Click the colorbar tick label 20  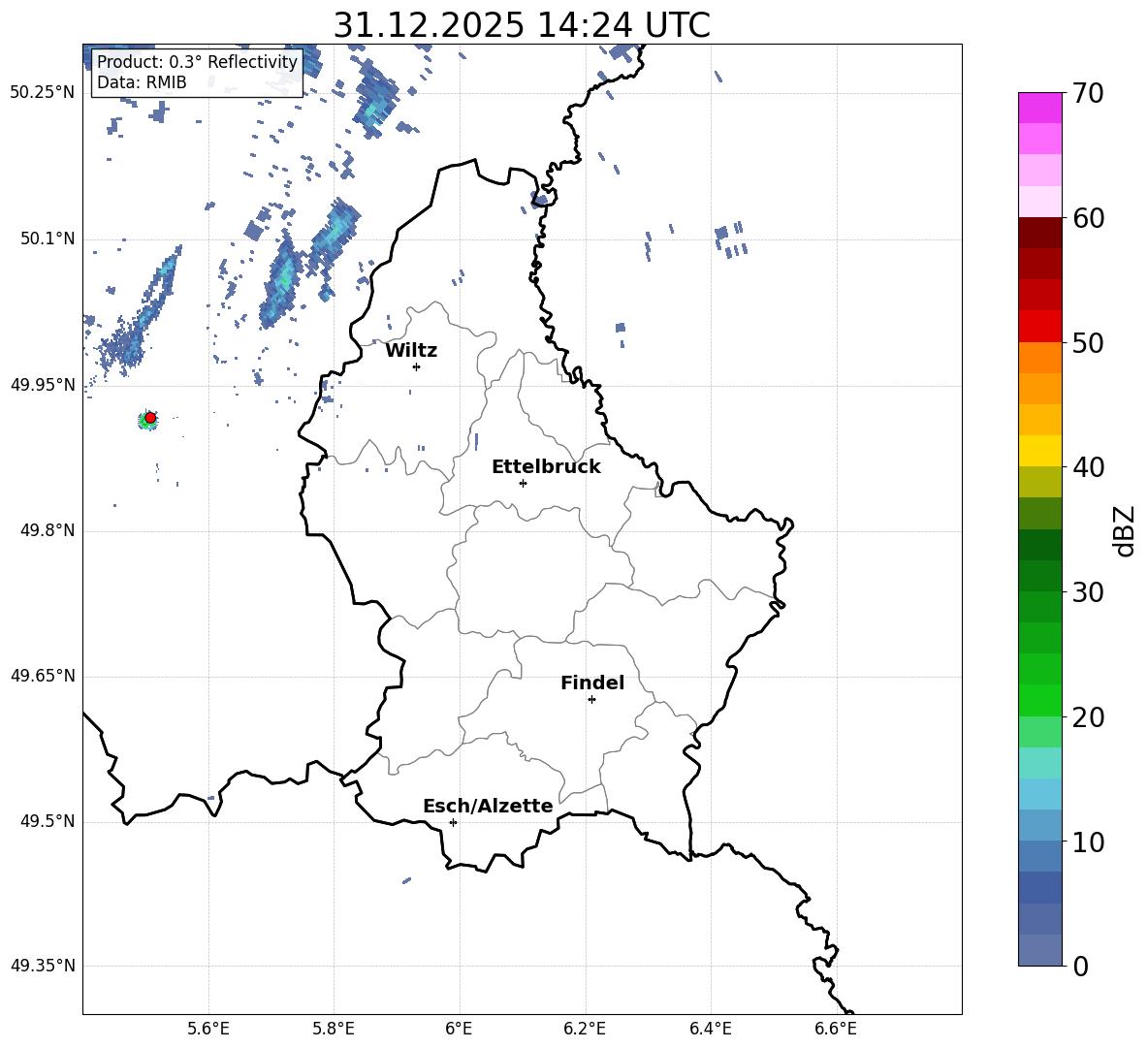[x=1089, y=717]
